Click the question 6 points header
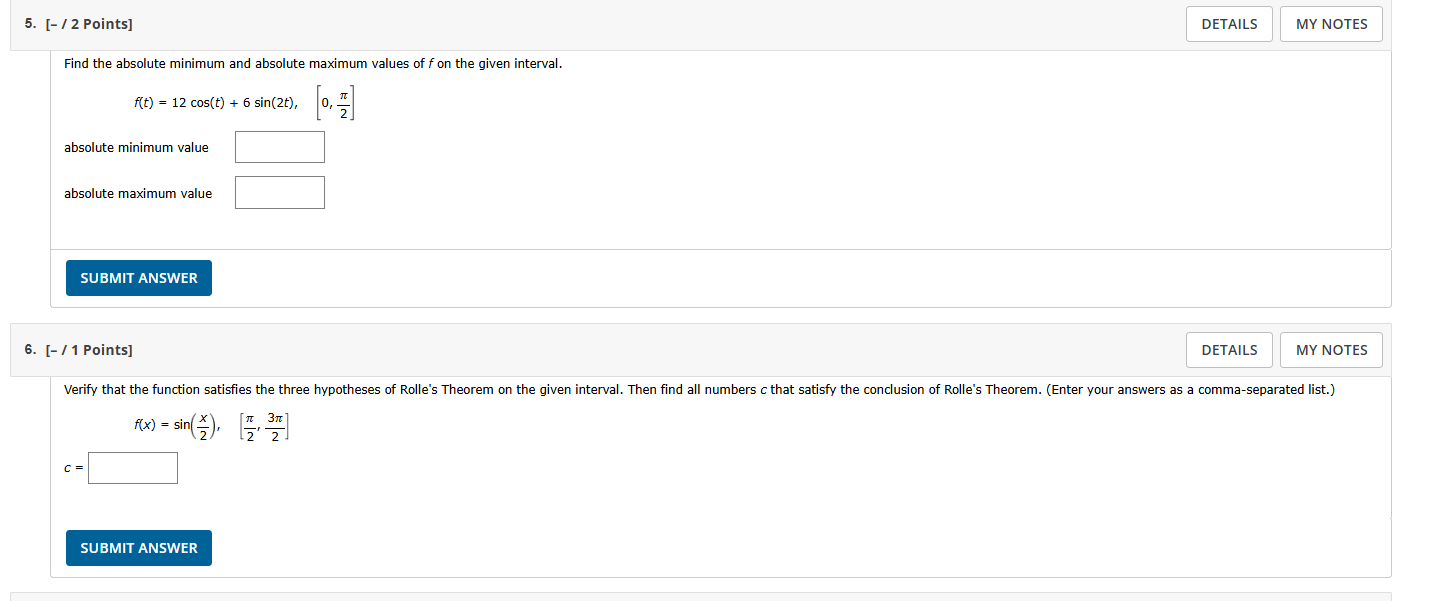The height and width of the screenshot is (601, 1435). point(79,350)
